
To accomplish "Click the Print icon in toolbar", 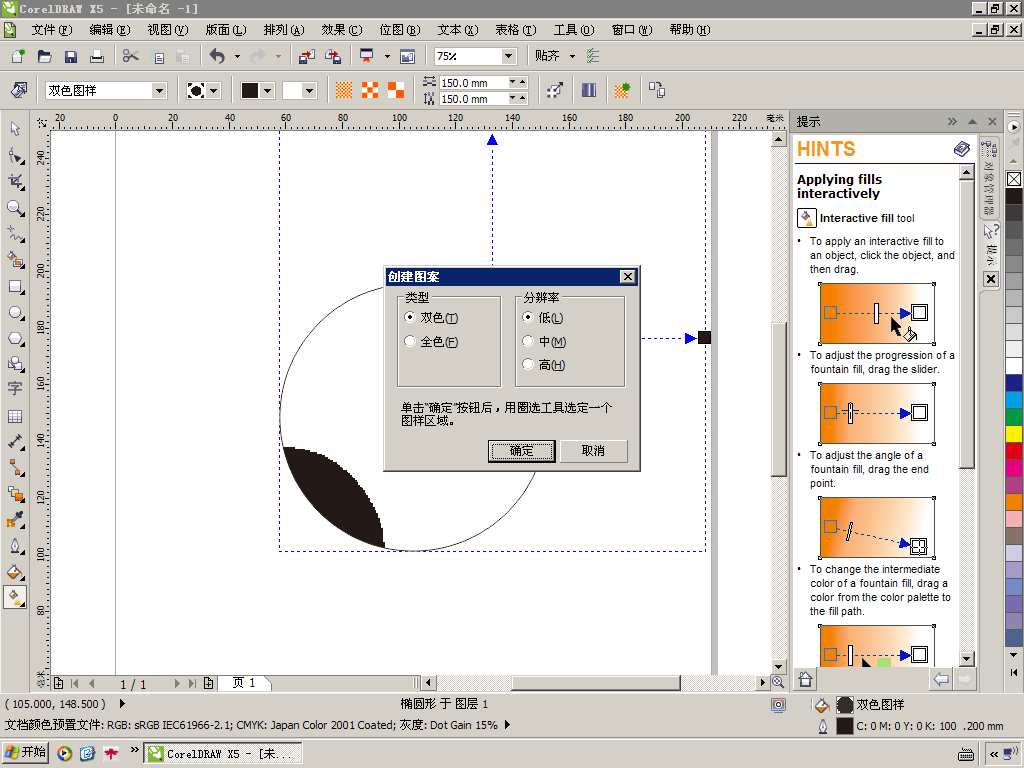I will tap(97, 57).
